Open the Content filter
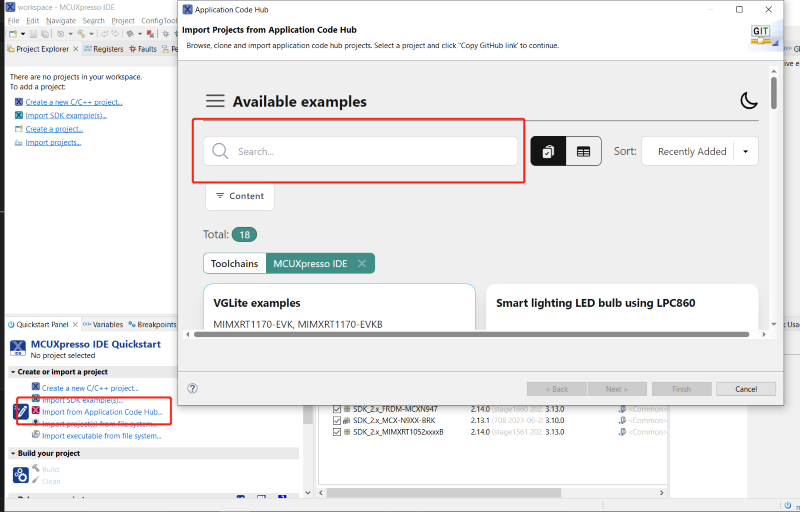The height and width of the screenshot is (512, 800). [240, 196]
